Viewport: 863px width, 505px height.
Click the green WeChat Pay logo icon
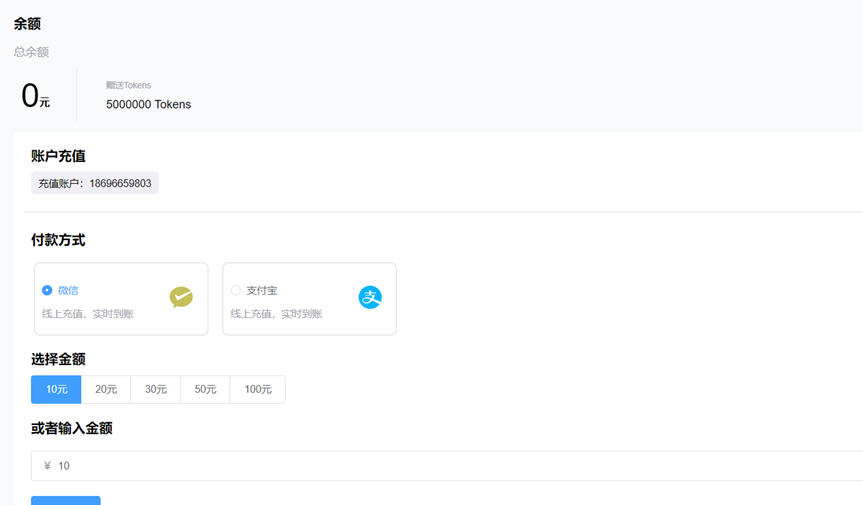181,297
